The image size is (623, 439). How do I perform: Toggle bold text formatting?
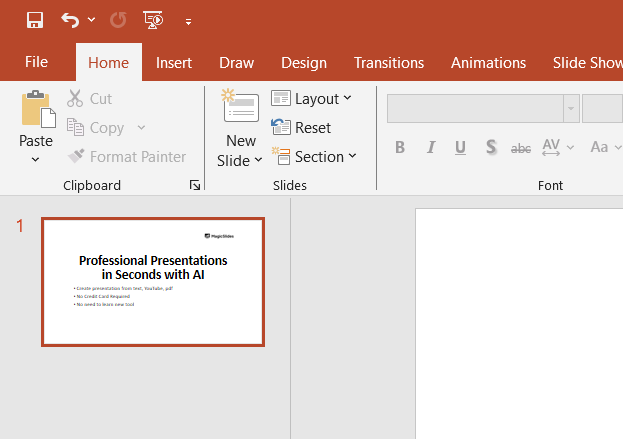point(400,147)
